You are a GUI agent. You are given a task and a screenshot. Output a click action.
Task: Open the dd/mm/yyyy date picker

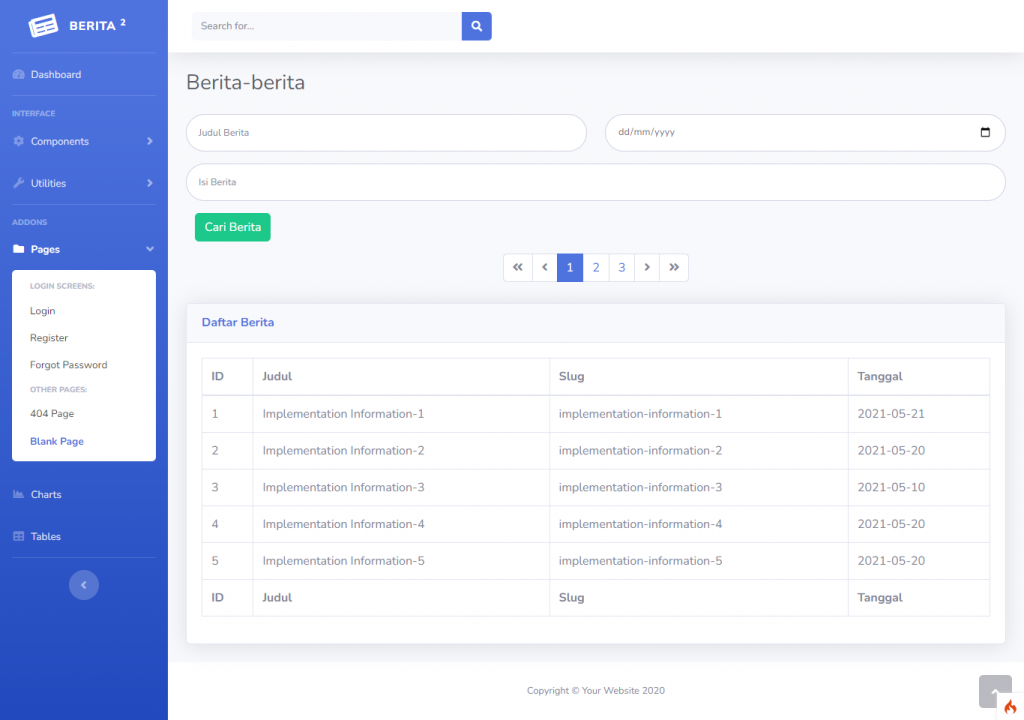coord(985,132)
